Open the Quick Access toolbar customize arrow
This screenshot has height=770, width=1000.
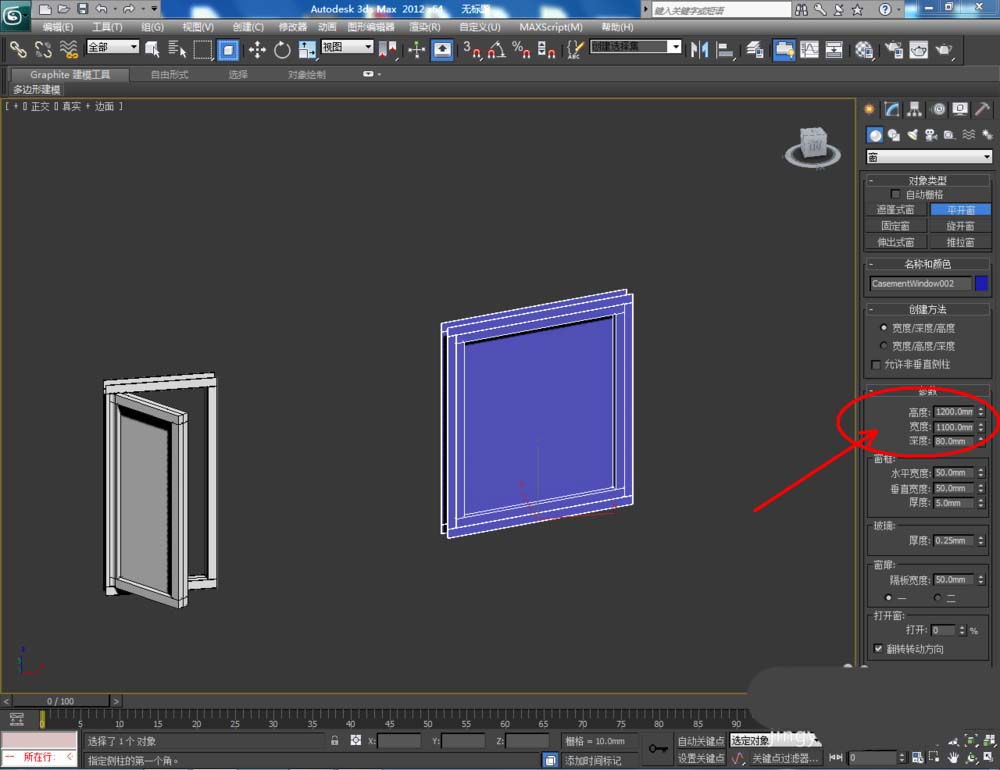pos(154,9)
